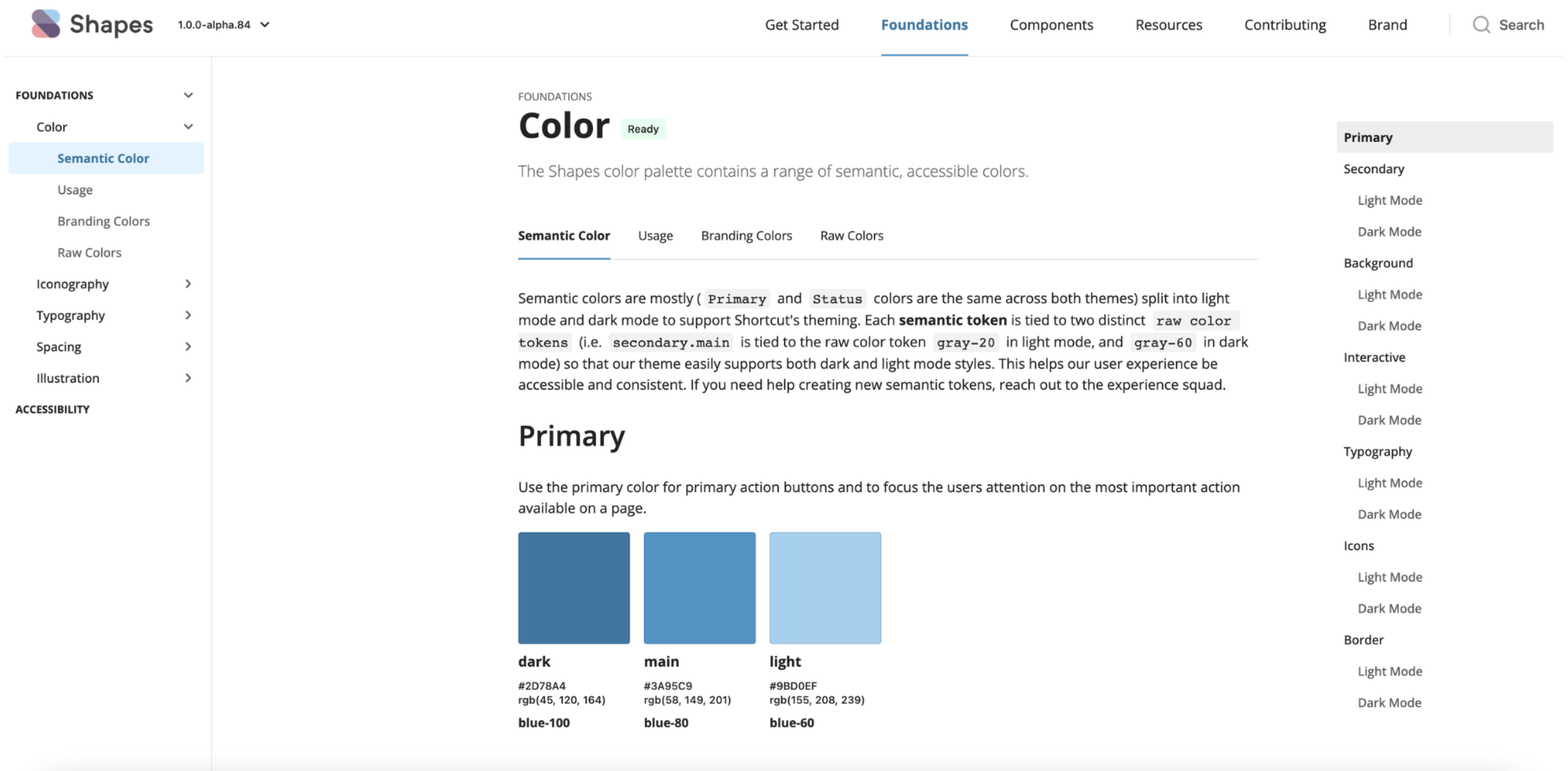Open the Components page
This screenshot has height=771, width=1568.
[1051, 25]
